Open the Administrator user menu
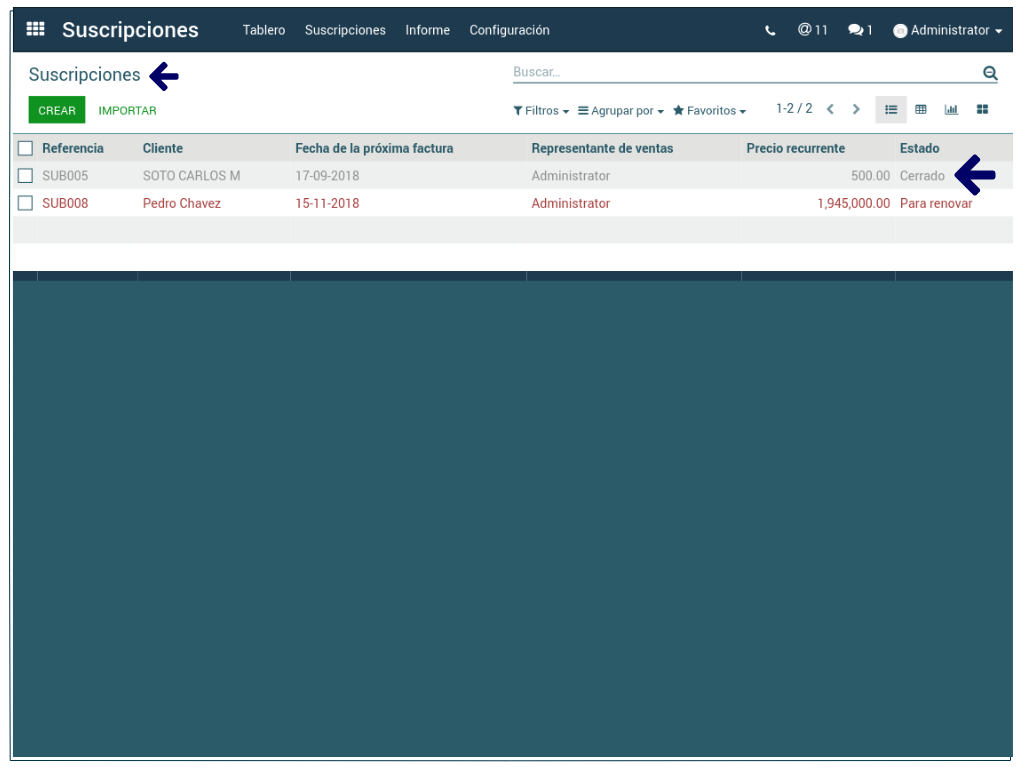The image size is (1023, 767). [947, 31]
